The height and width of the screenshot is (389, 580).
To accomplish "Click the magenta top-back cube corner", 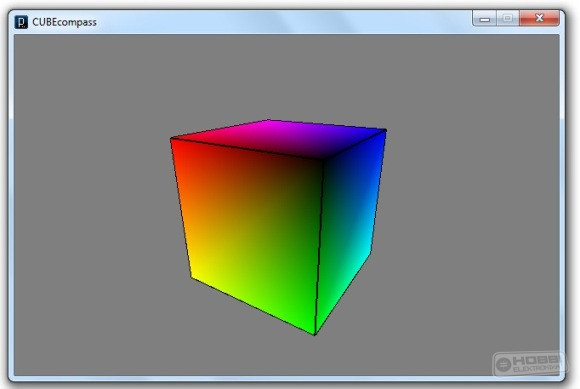I will (x=268, y=121).
